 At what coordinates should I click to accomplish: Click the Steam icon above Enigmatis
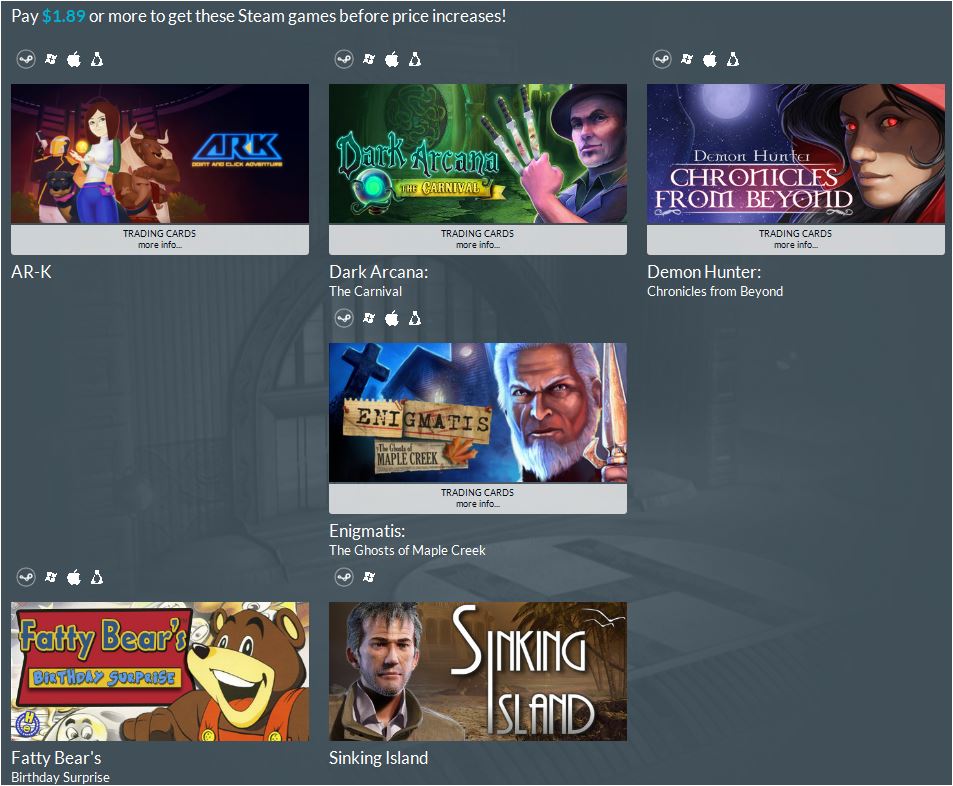click(x=344, y=319)
